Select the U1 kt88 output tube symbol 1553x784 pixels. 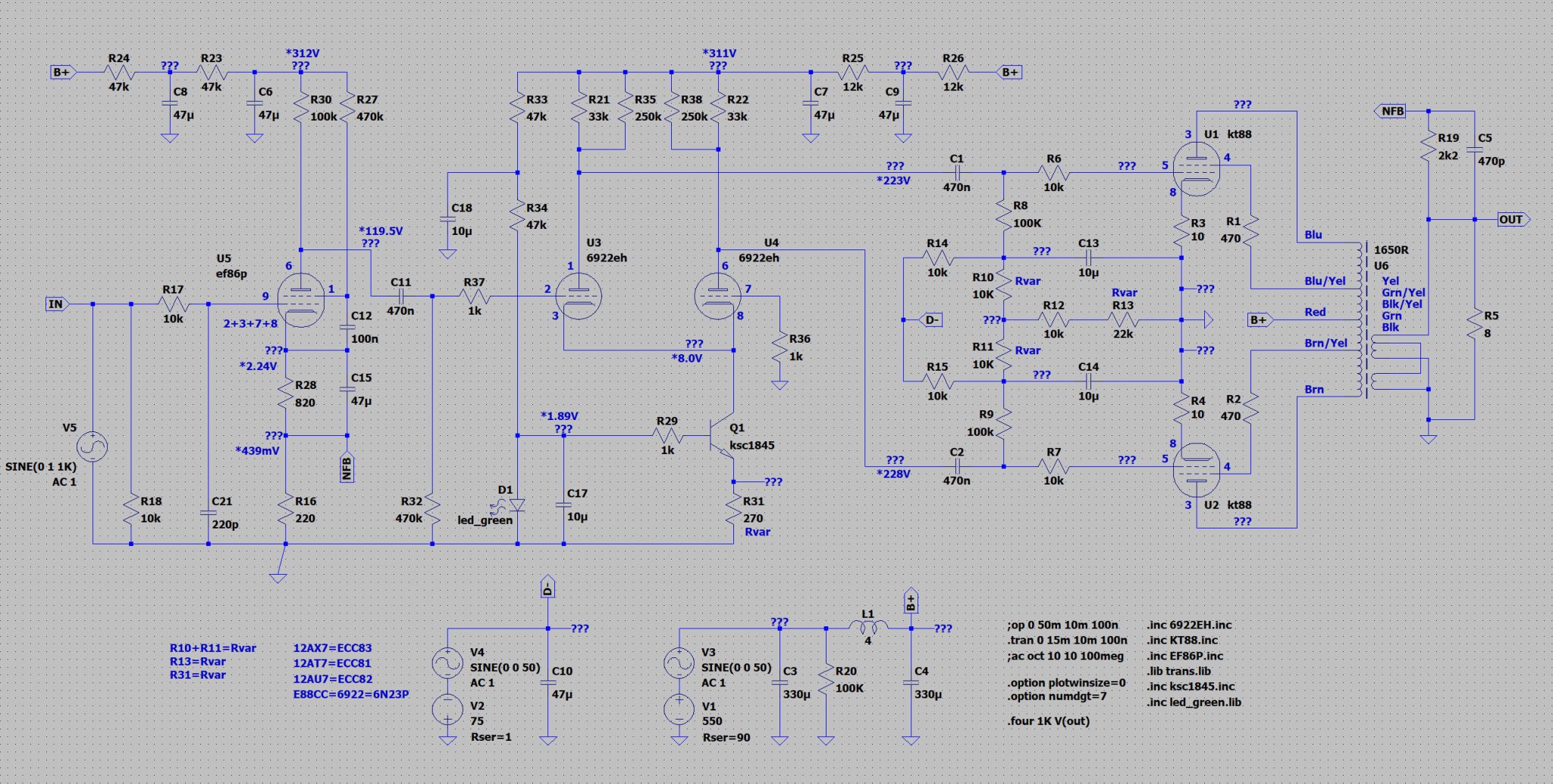1196,168
